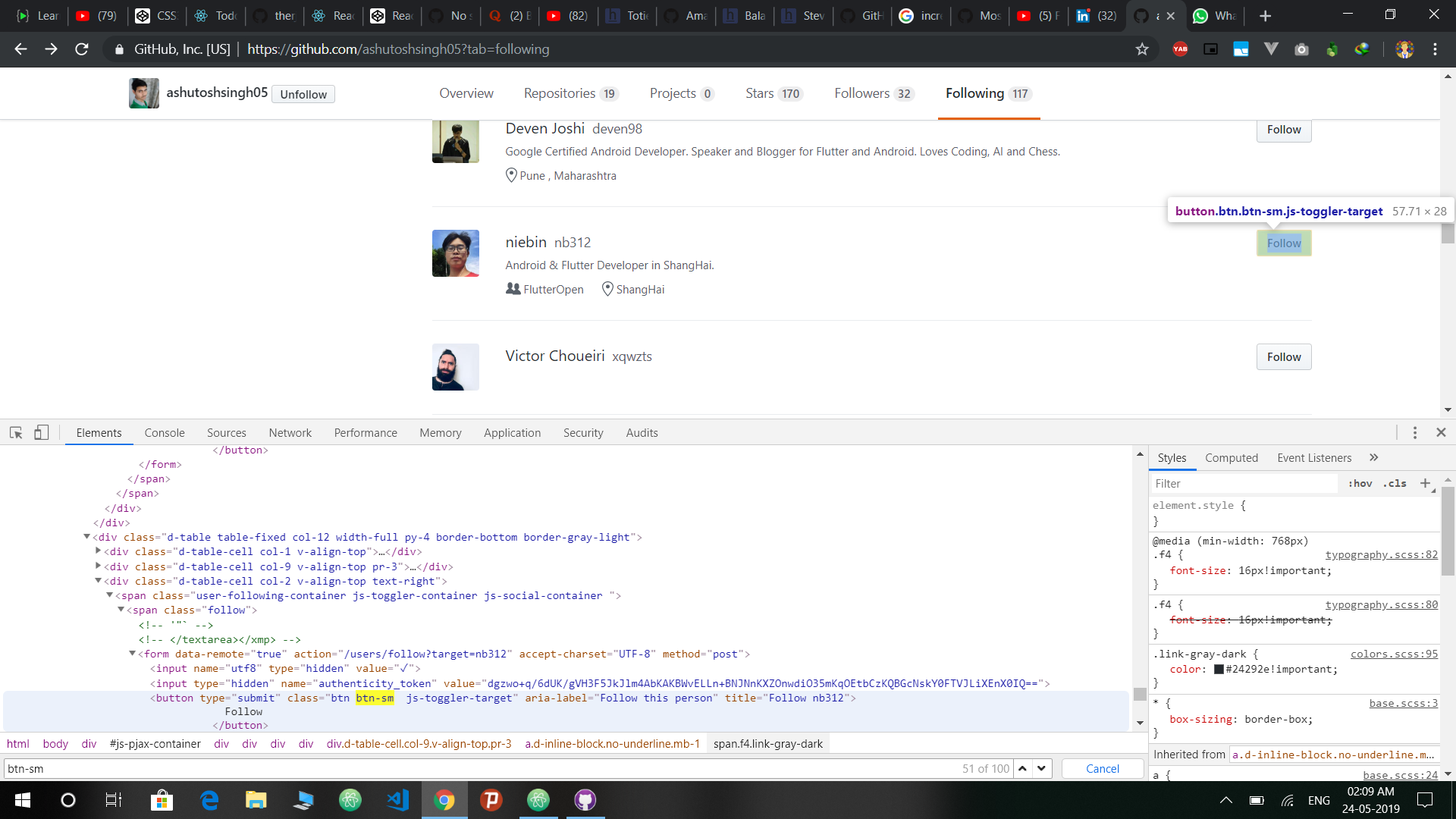Follow Victor Choueiri
The image size is (1456, 819).
coord(1283,356)
